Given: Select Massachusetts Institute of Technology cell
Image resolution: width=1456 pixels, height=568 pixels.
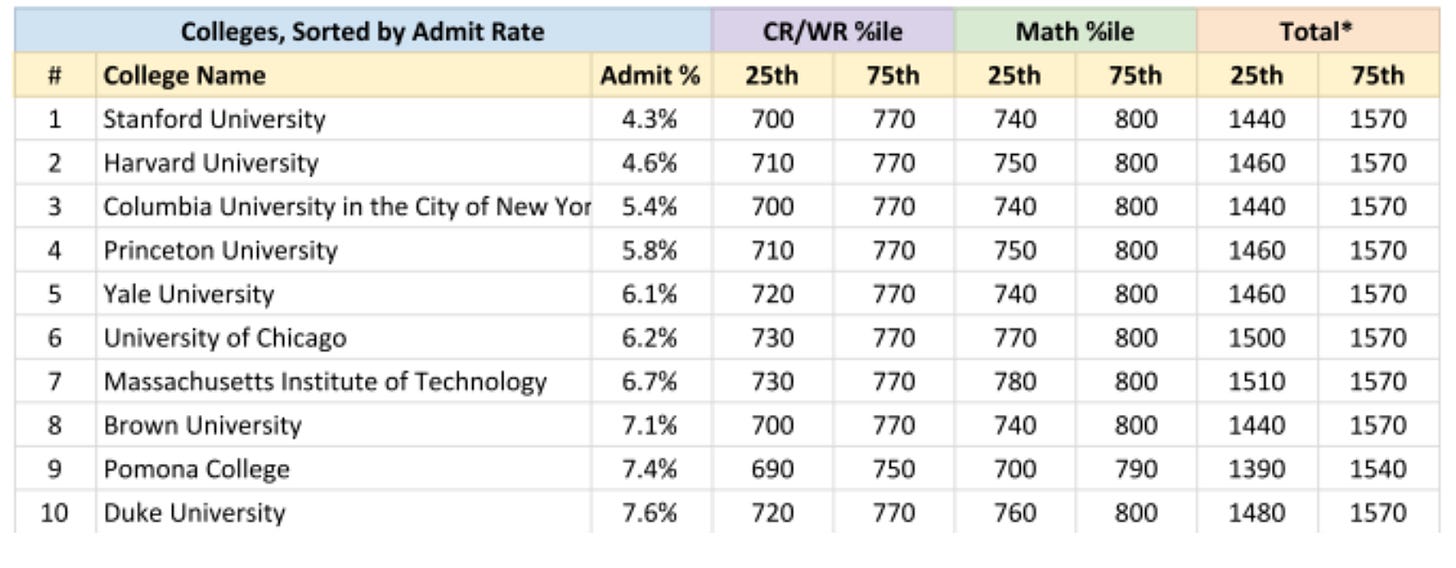Looking at the screenshot, I should [x=325, y=382].
